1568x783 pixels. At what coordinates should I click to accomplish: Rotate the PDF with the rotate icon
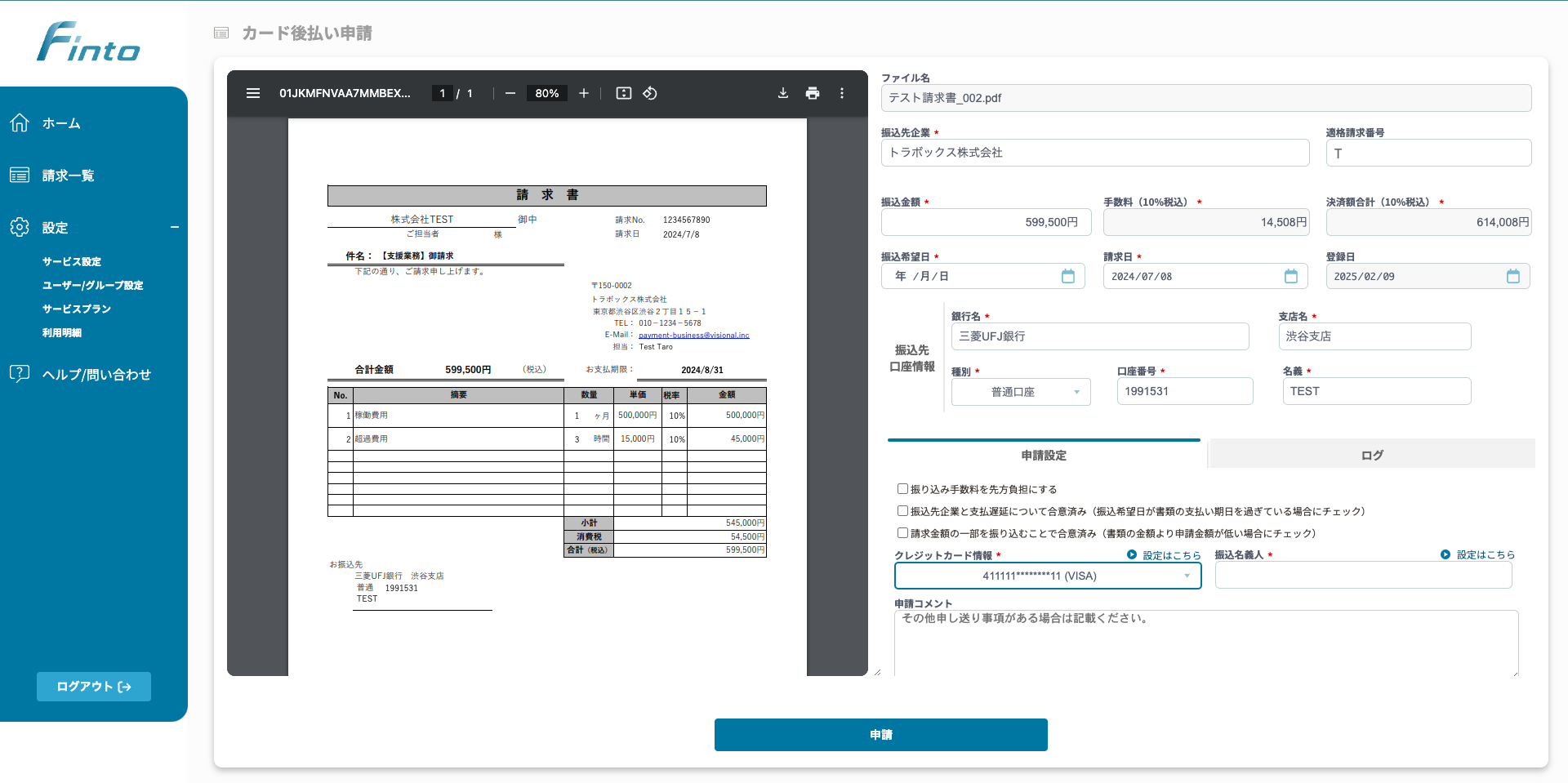(650, 93)
